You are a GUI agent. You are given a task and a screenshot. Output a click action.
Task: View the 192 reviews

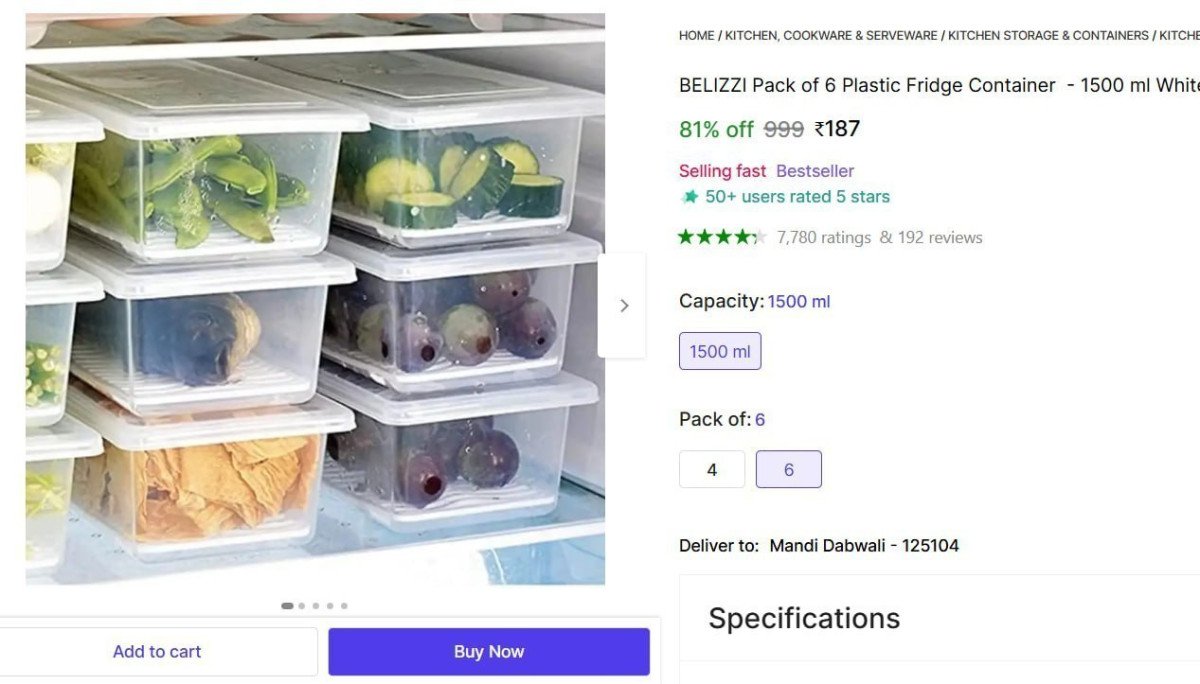938,237
